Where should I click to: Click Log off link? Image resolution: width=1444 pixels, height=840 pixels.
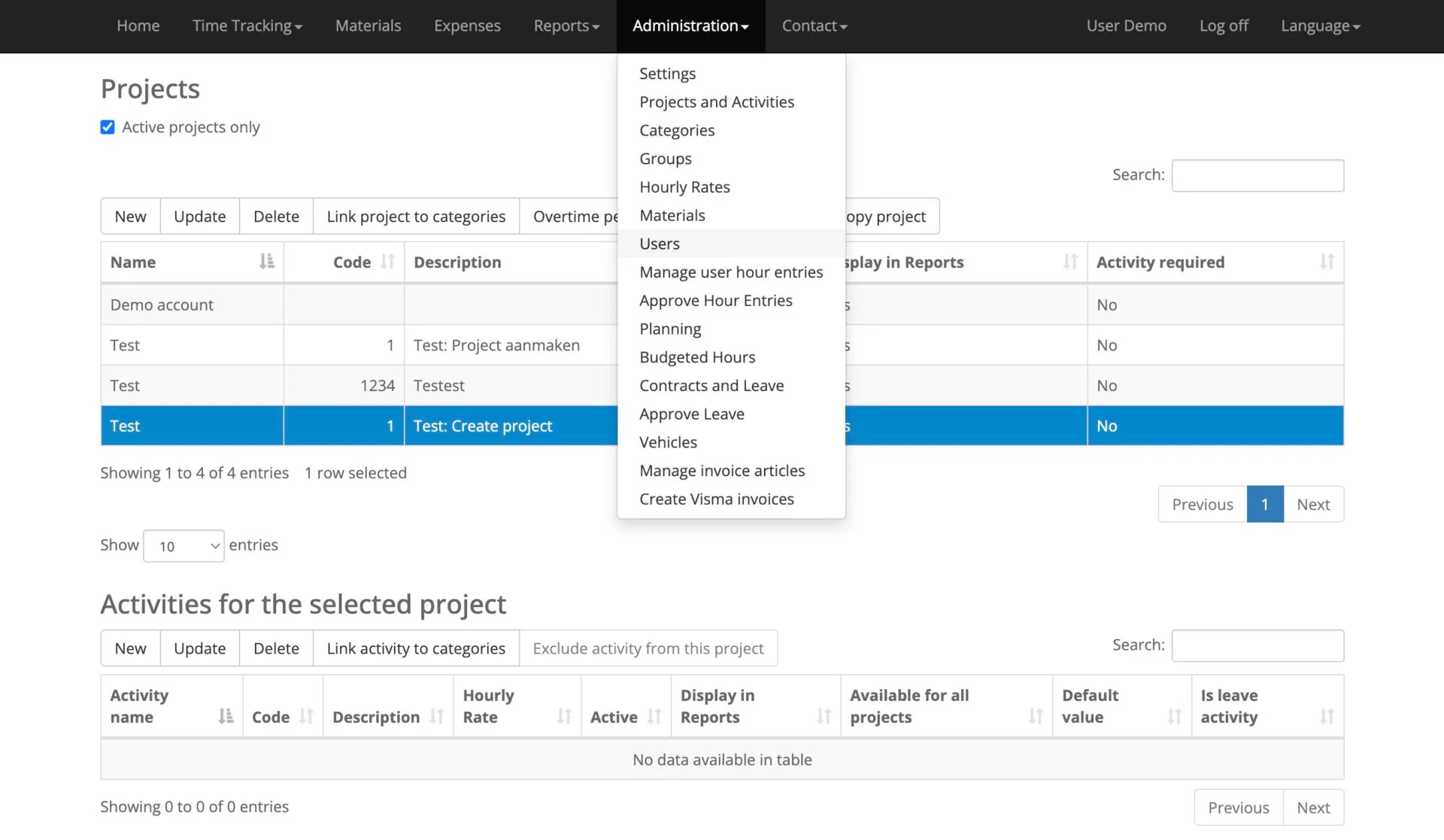tap(1223, 26)
